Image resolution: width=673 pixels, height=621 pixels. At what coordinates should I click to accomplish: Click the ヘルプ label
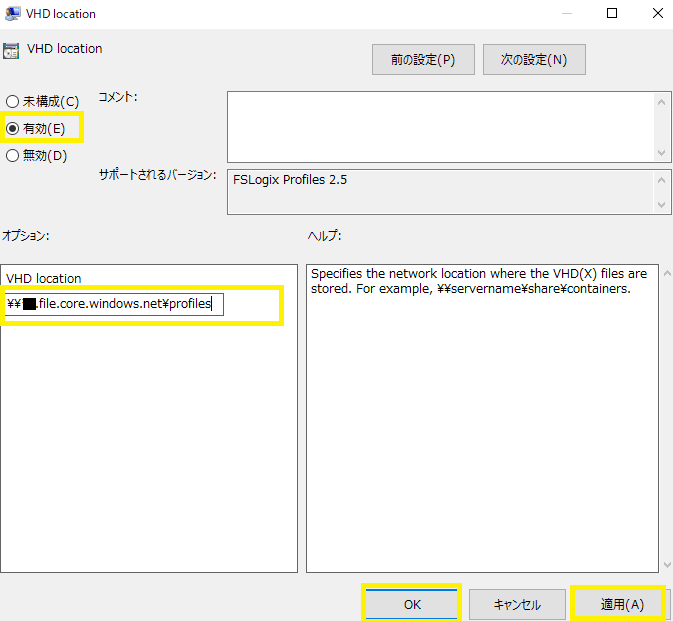click(x=324, y=236)
